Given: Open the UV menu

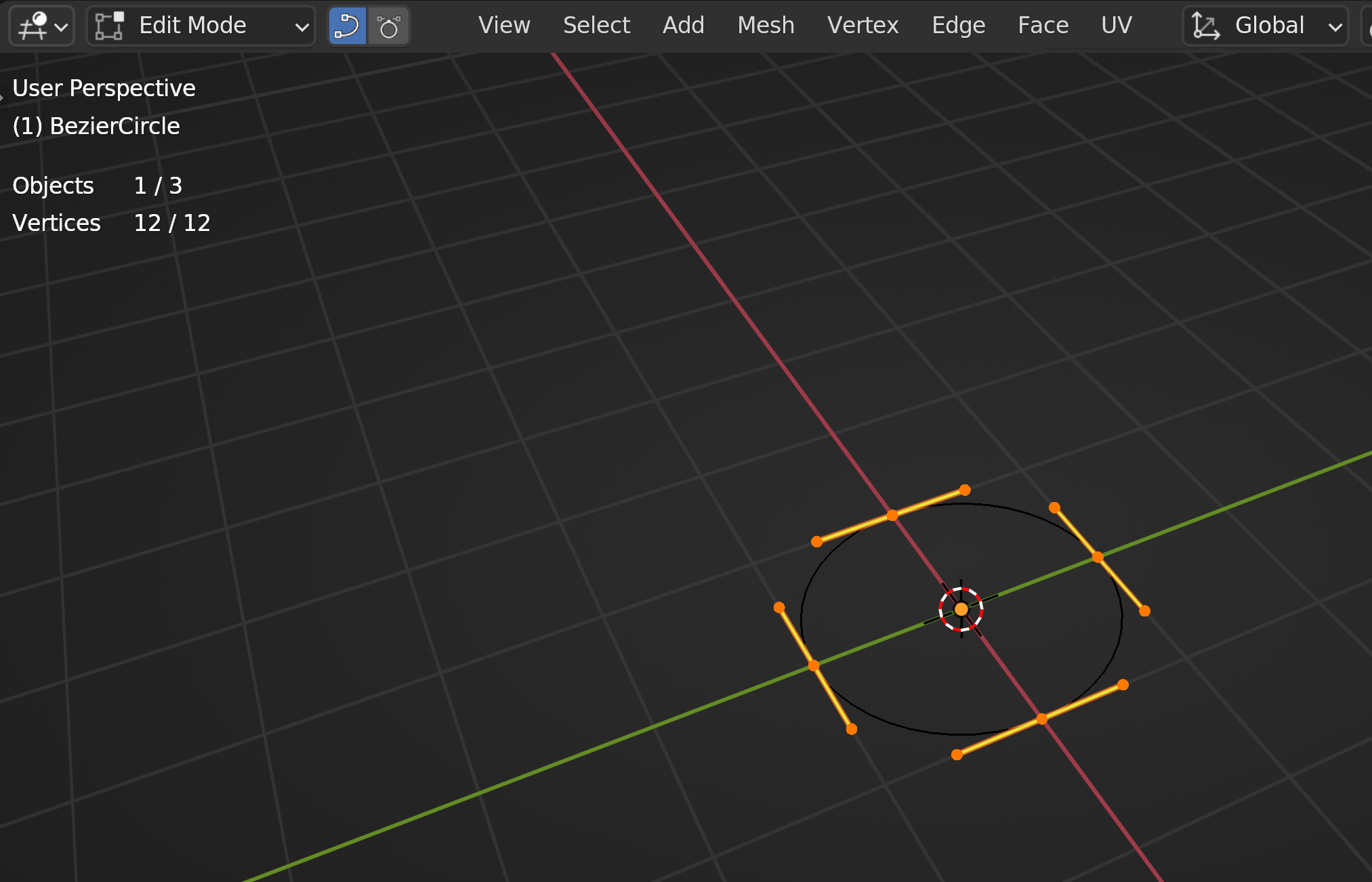Looking at the screenshot, I should tap(1116, 26).
